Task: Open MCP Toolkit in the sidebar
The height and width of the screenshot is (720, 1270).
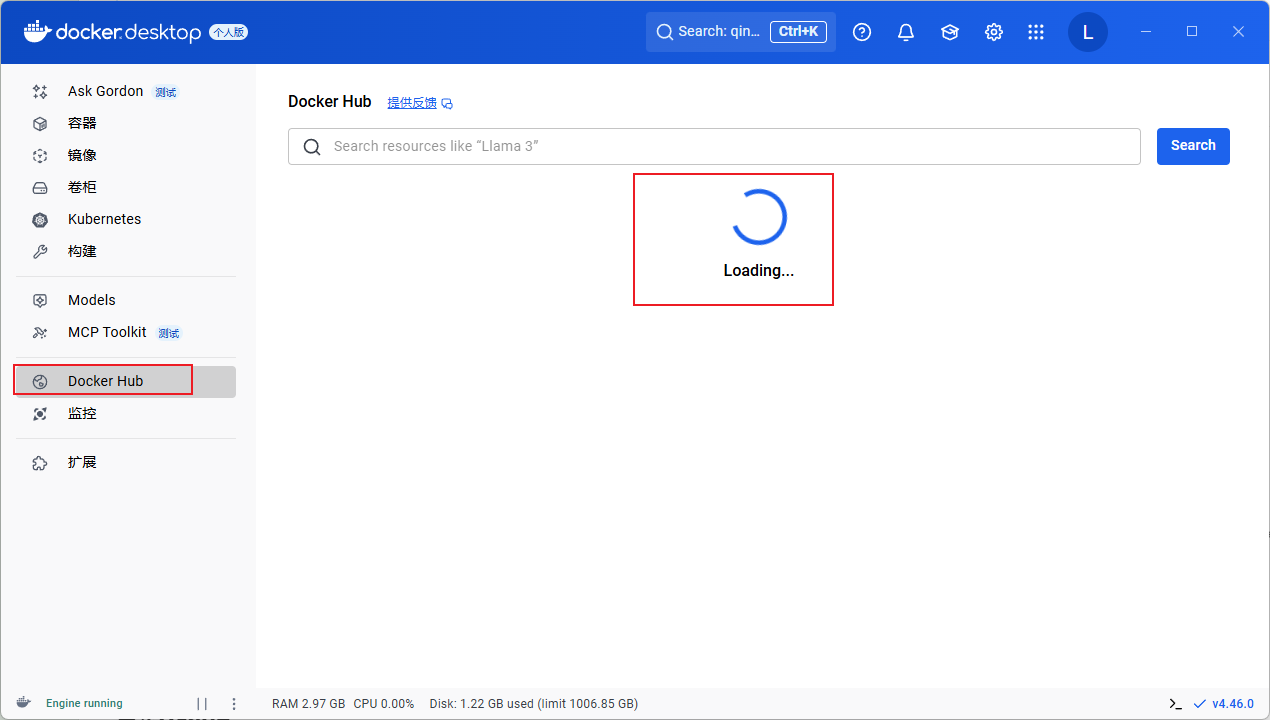Action: tap(107, 332)
